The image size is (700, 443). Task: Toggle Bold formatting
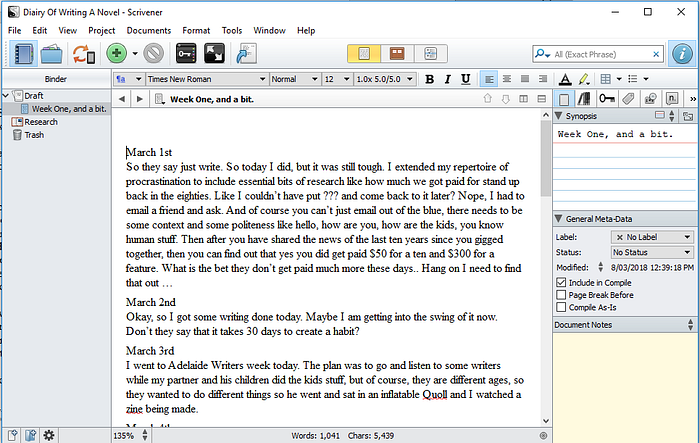click(x=429, y=79)
